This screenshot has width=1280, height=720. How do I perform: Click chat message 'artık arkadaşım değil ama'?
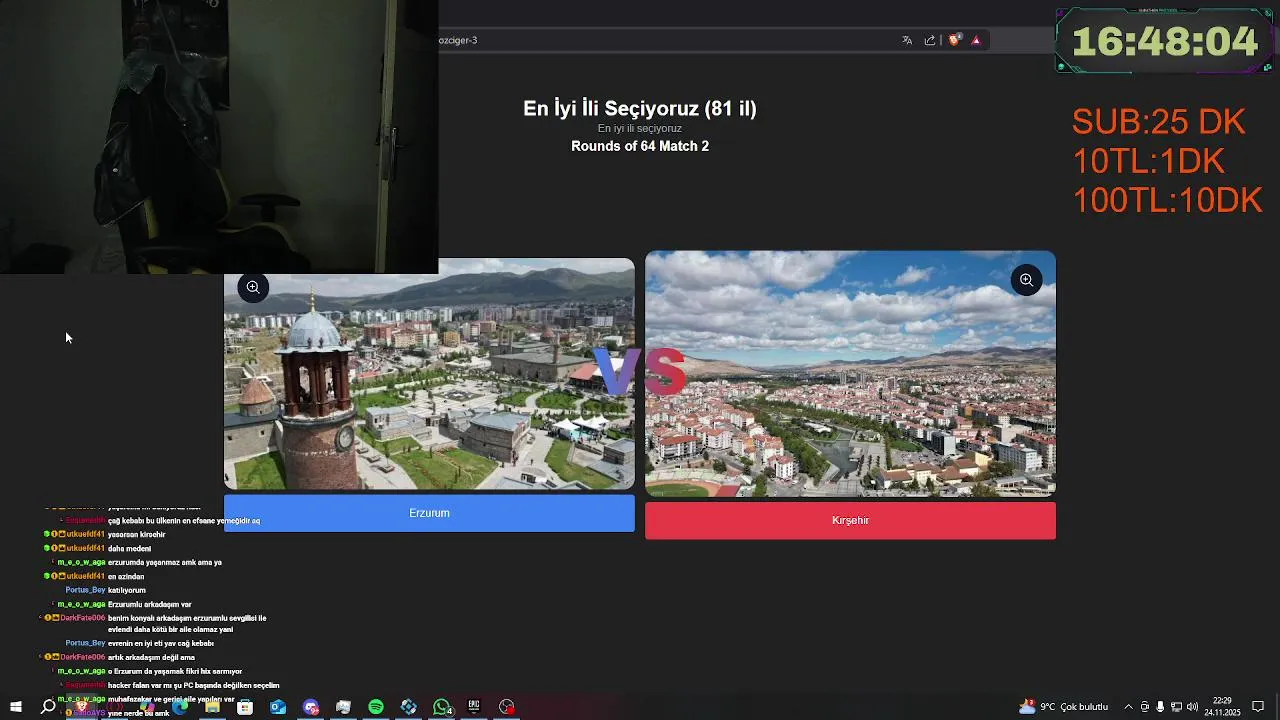point(151,657)
